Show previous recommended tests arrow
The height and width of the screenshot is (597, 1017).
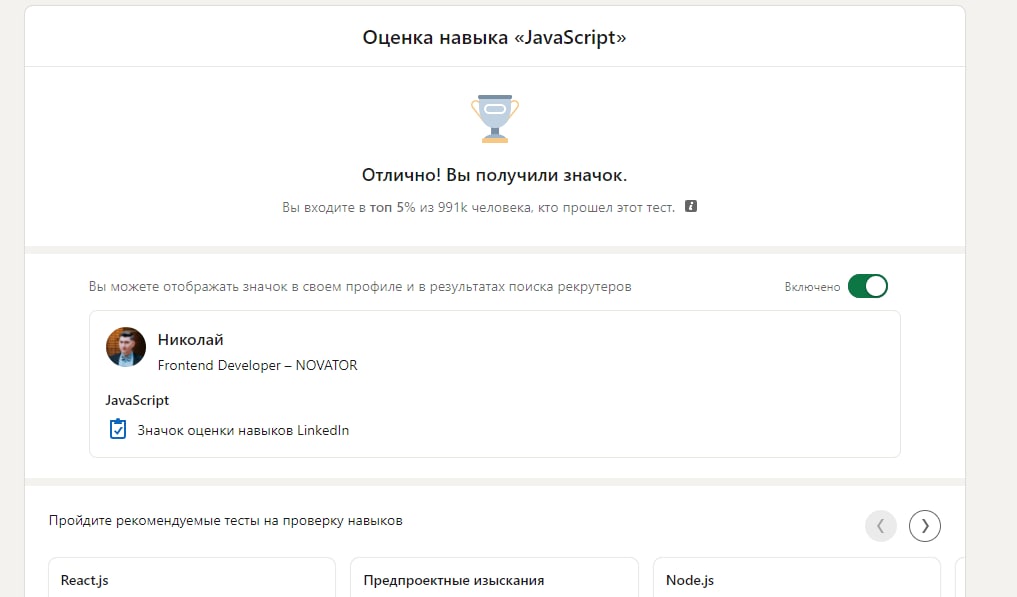[x=881, y=526]
